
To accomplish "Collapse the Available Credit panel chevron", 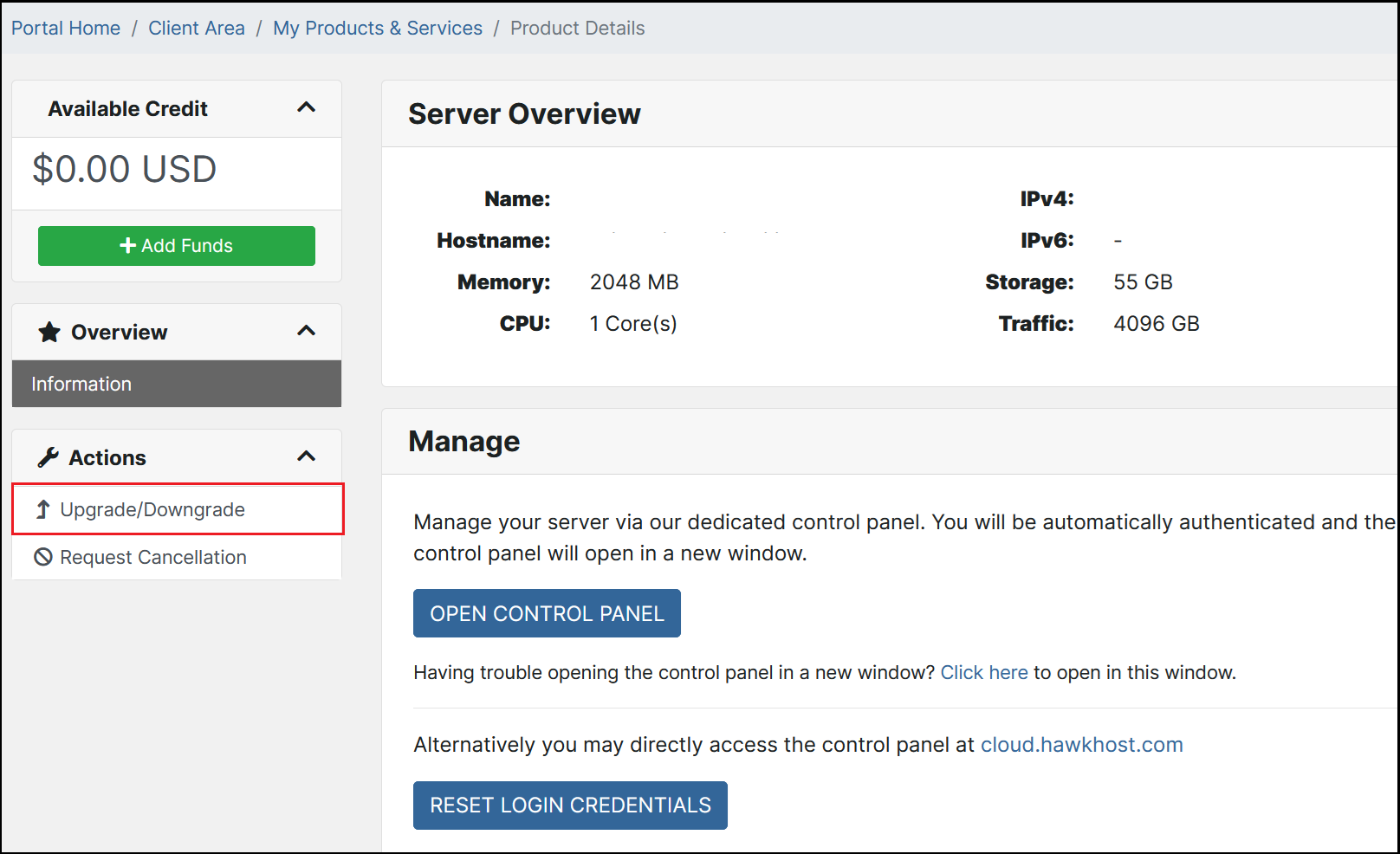I will click(306, 108).
